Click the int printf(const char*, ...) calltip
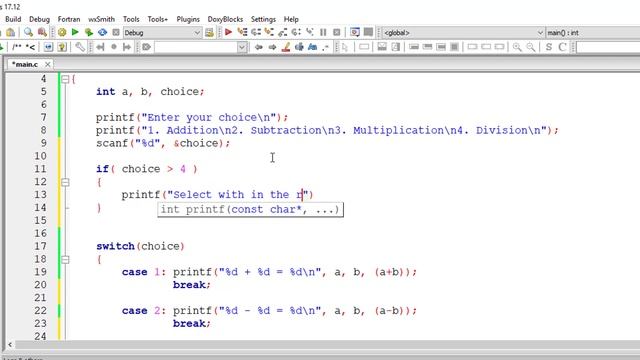640x360 pixels. pos(250,209)
